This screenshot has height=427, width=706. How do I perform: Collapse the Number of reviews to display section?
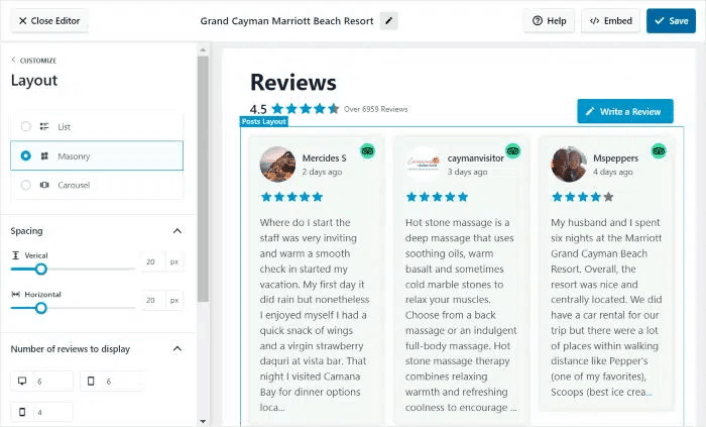pos(177,349)
